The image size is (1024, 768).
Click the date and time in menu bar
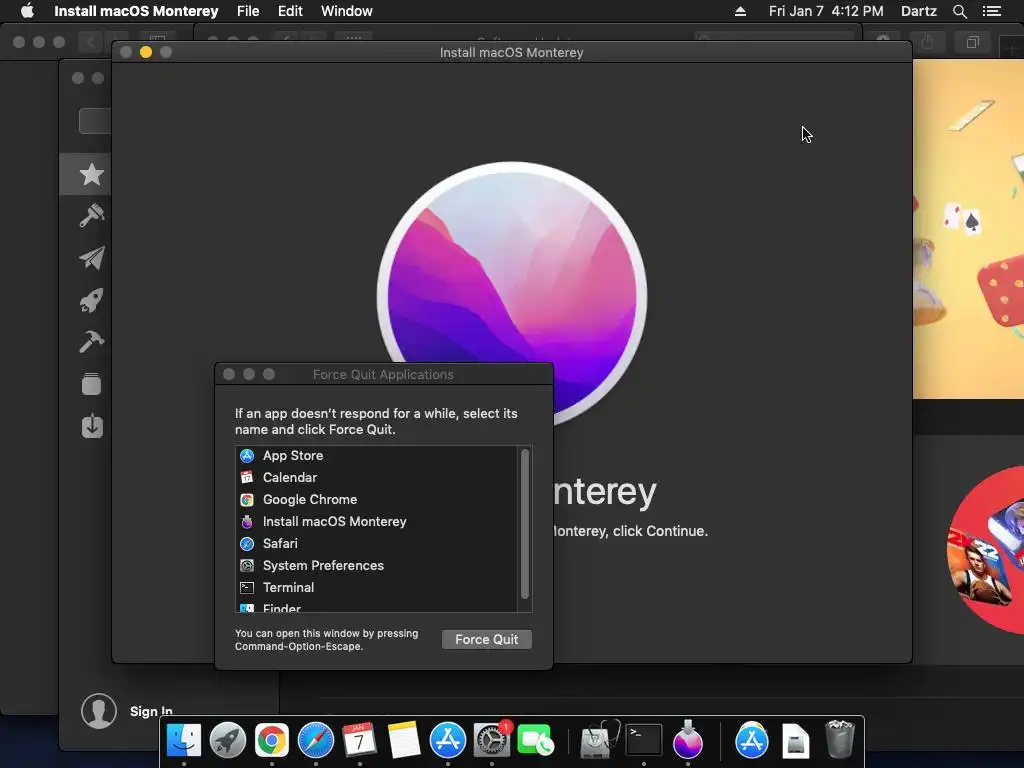tap(826, 11)
